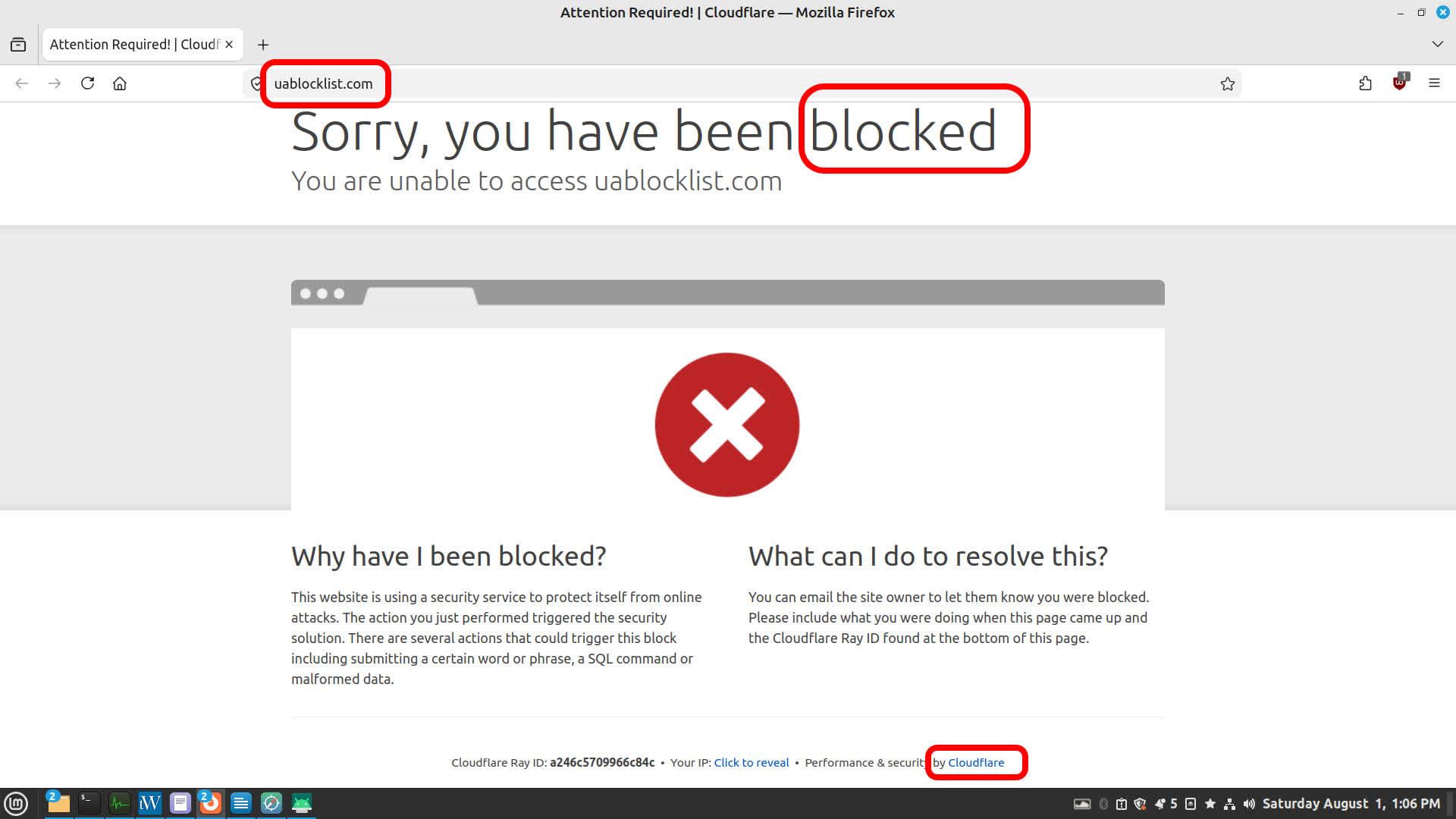The height and width of the screenshot is (819, 1456).
Task: Open the recent browsing (Firefox View) button
Action: pos(18,45)
